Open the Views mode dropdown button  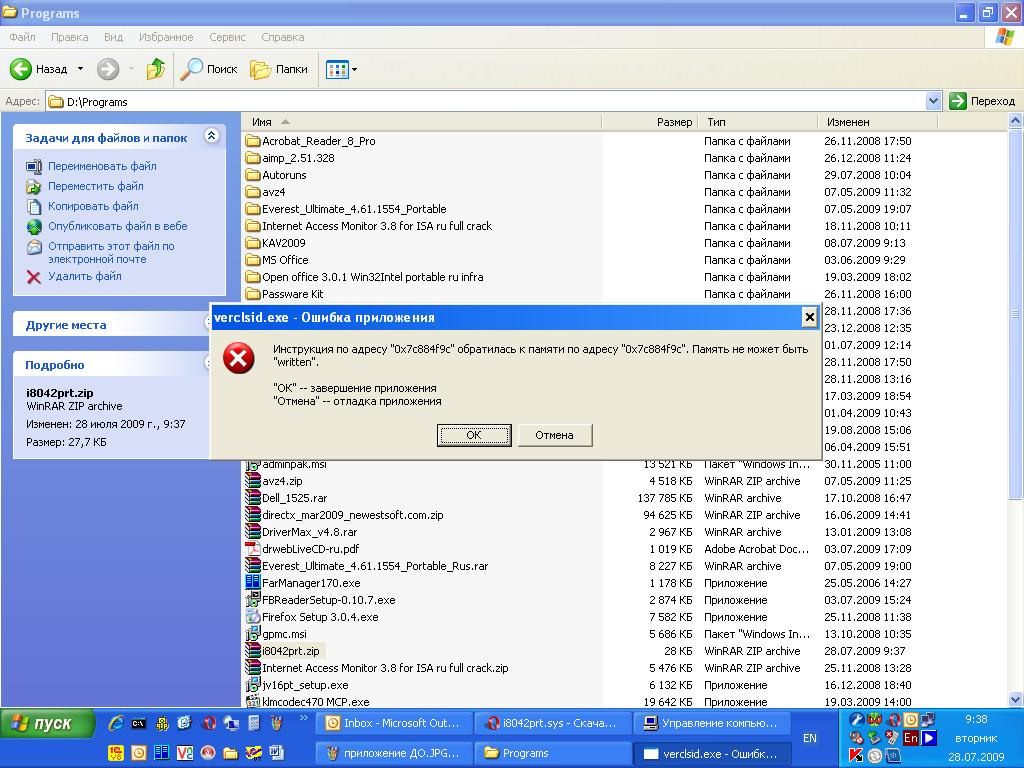(342, 69)
